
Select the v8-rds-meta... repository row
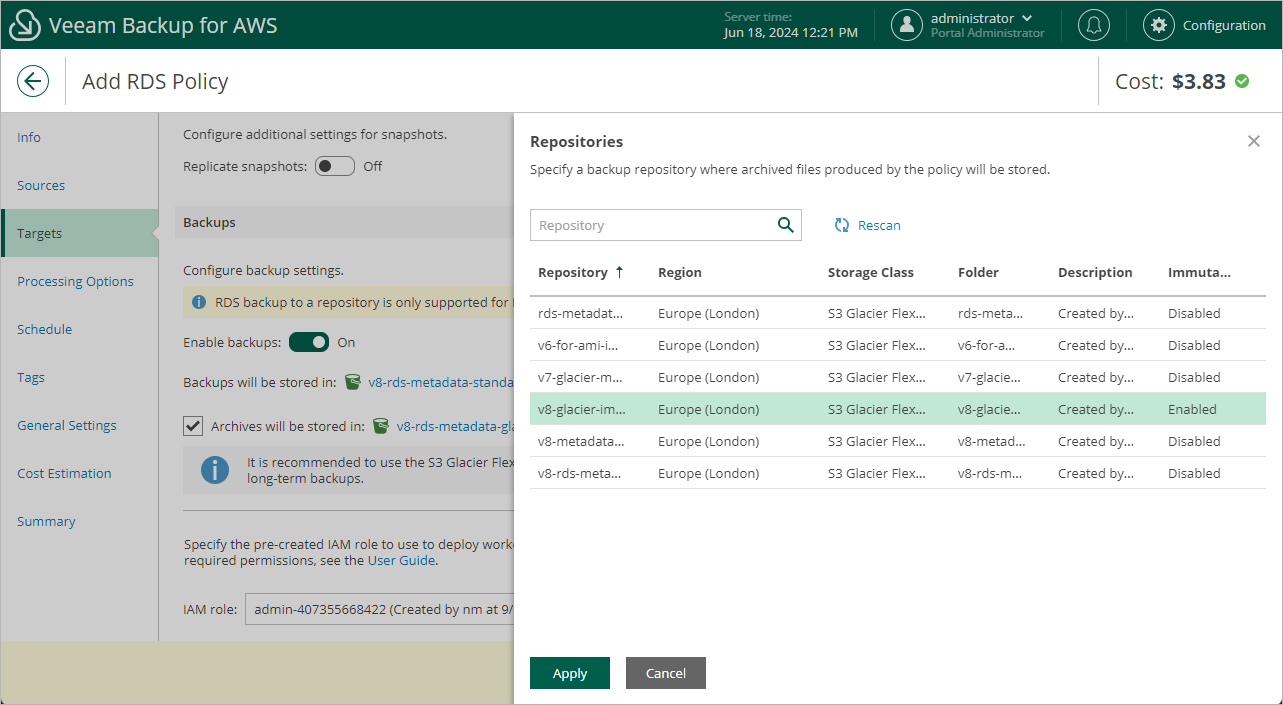coord(898,473)
